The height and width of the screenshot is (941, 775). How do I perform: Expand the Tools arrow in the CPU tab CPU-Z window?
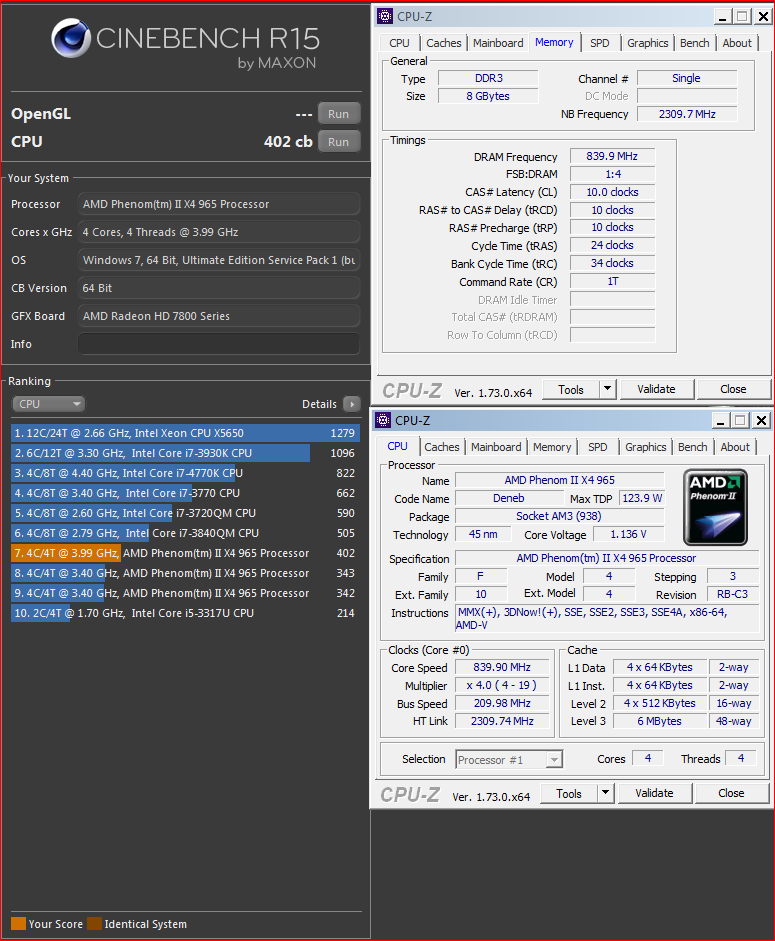point(606,793)
